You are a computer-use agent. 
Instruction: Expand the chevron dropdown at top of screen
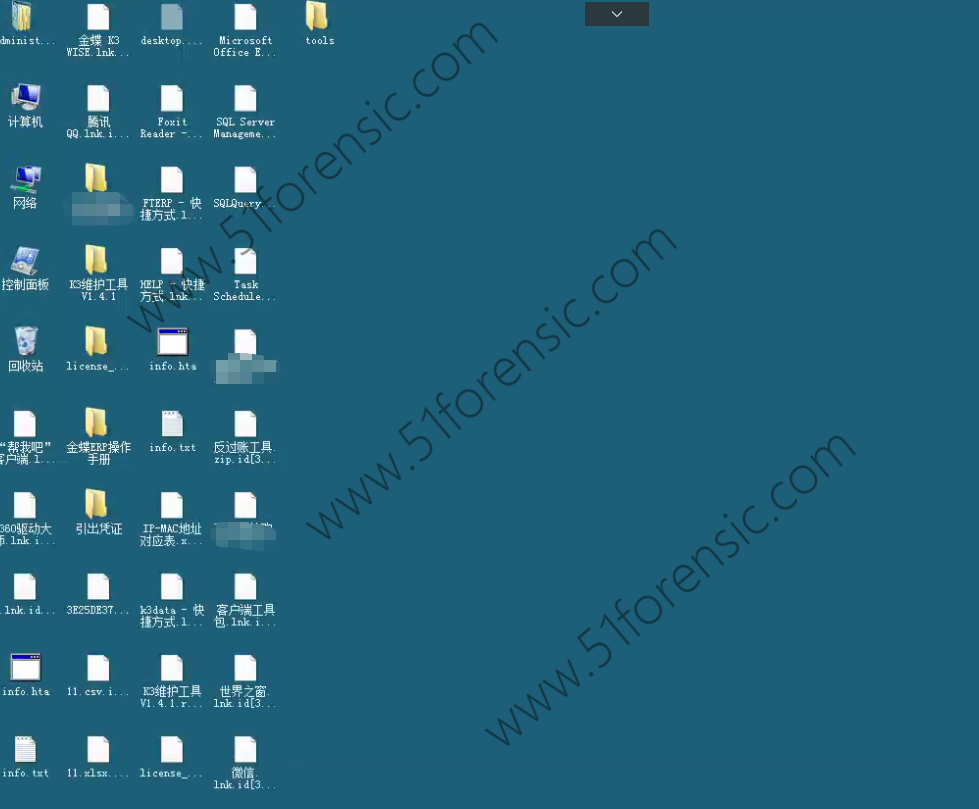[616, 14]
